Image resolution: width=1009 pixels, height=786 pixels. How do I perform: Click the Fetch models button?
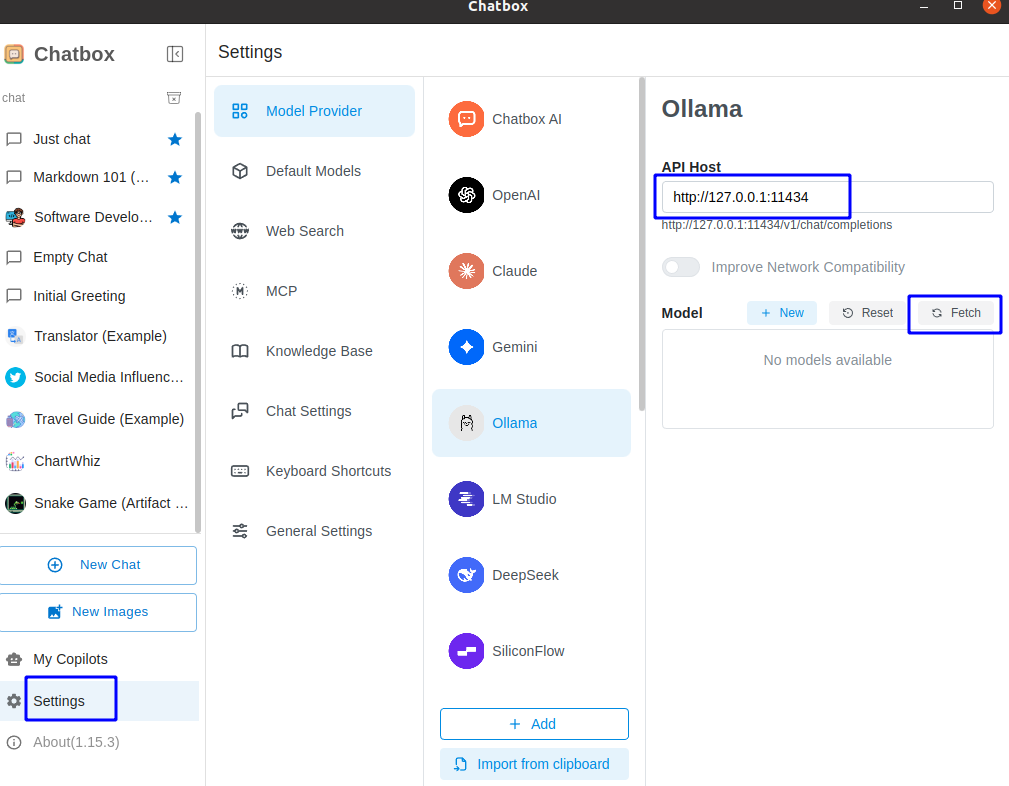[x=956, y=313]
